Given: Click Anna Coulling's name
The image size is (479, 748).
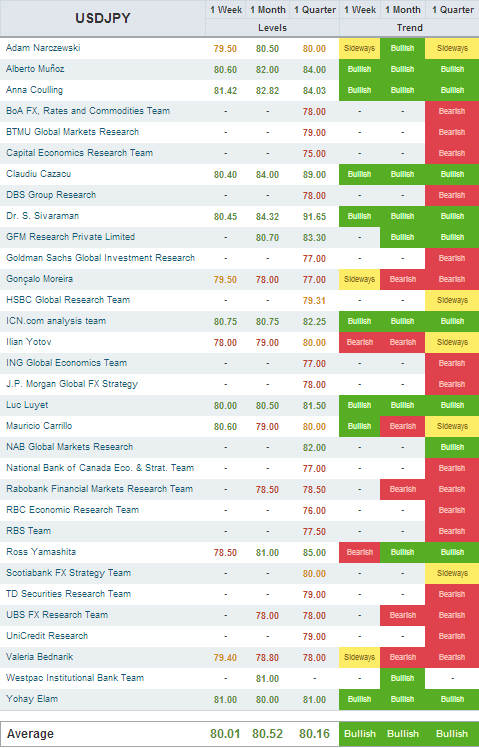Looking at the screenshot, I should click(x=34, y=90).
